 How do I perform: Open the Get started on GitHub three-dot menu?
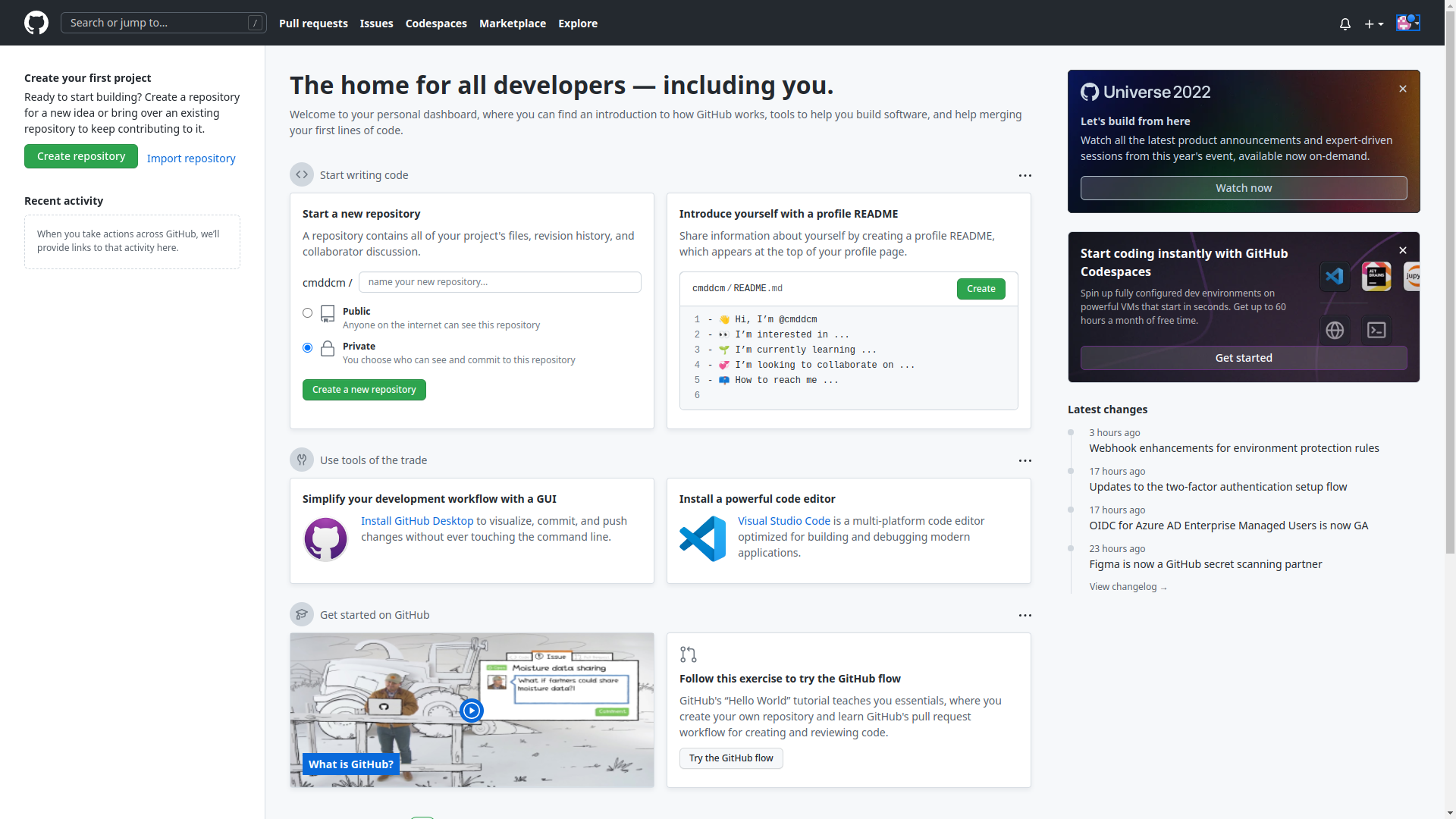coord(1025,615)
